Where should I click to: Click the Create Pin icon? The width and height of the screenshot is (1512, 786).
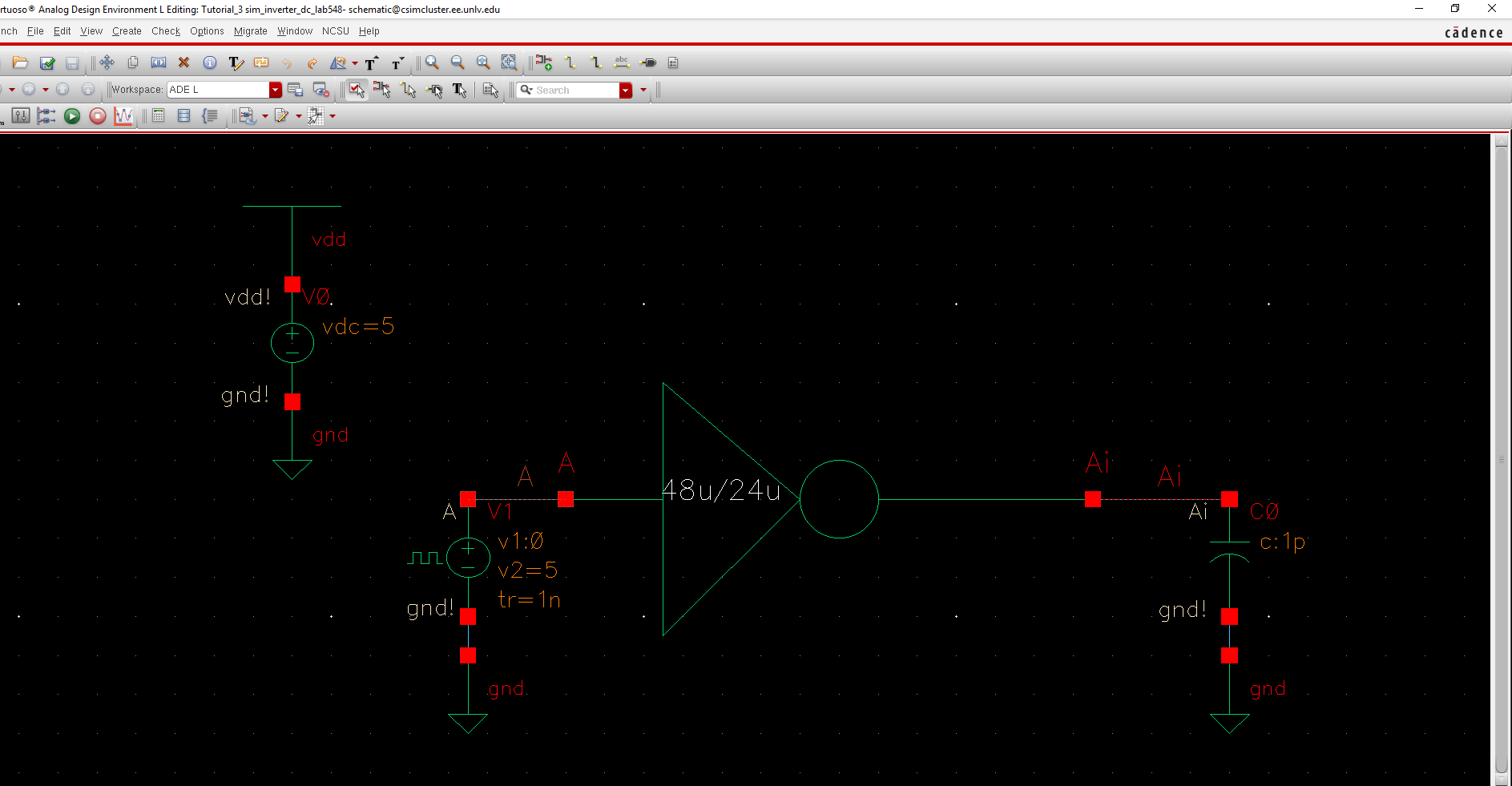pos(648,62)
